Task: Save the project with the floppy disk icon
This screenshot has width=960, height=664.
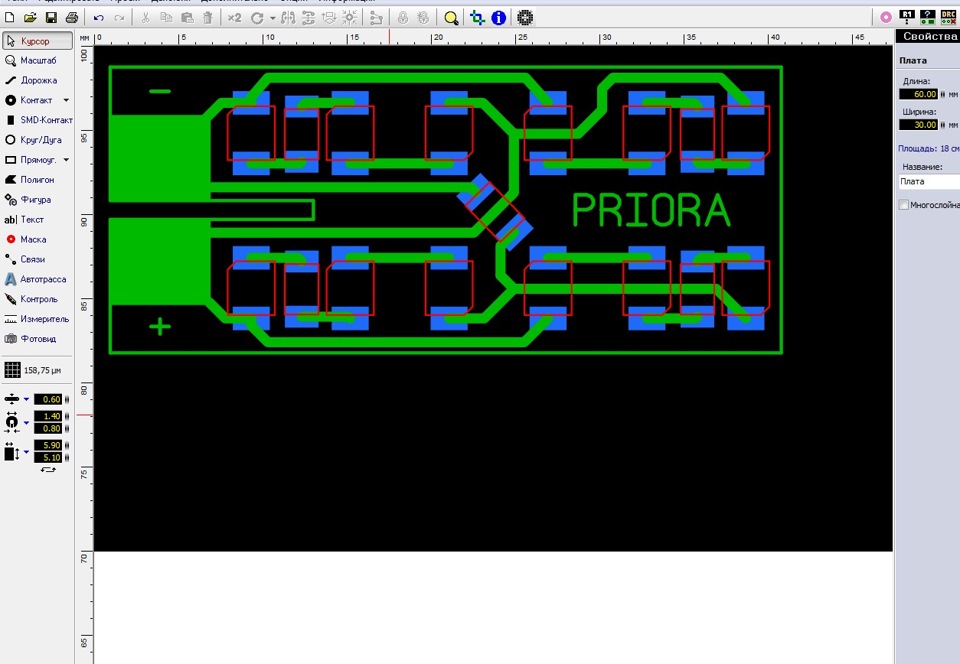Action: (51, 18)
